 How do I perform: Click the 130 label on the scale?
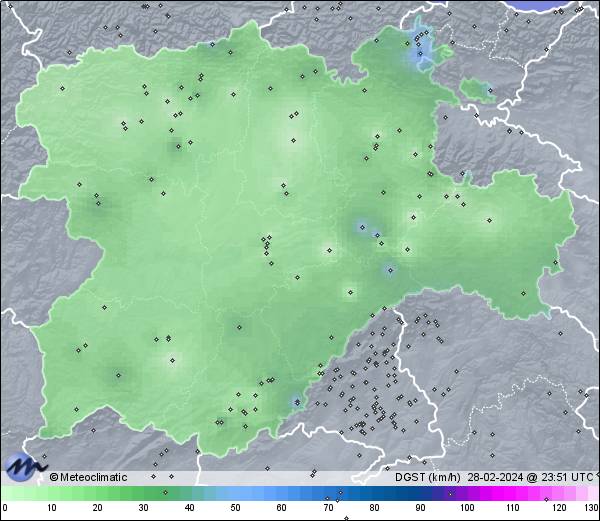(592, 508)
